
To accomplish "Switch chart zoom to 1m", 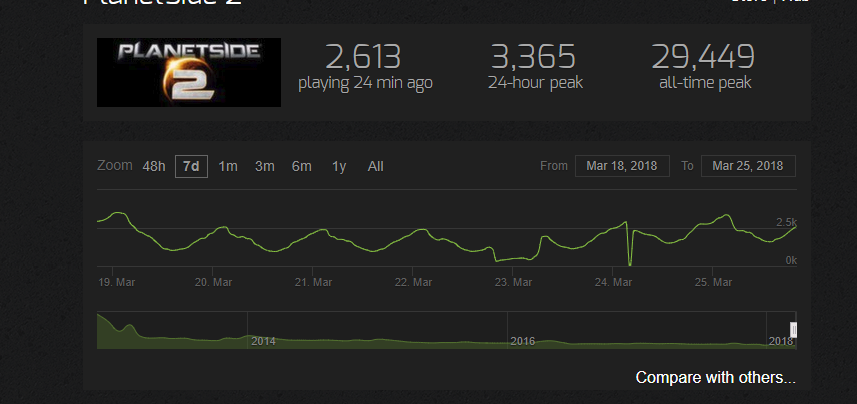I will [x=228, y=166].
